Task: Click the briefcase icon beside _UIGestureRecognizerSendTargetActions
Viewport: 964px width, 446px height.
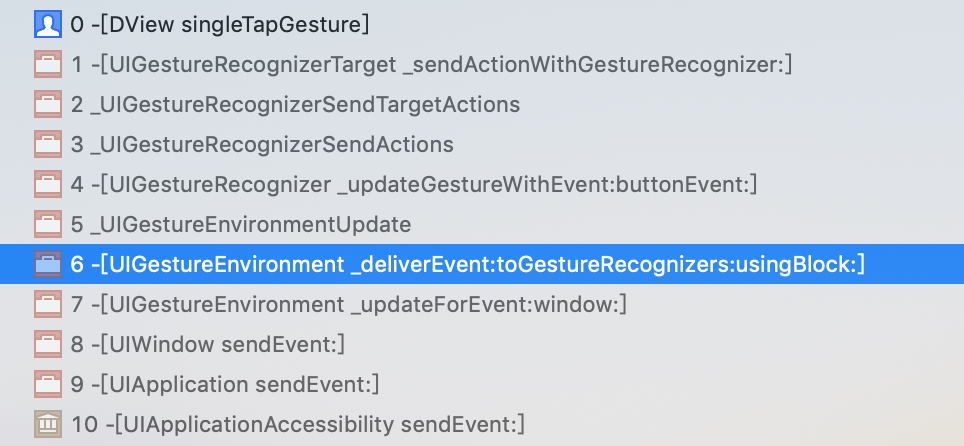Action: pos(48,104)
